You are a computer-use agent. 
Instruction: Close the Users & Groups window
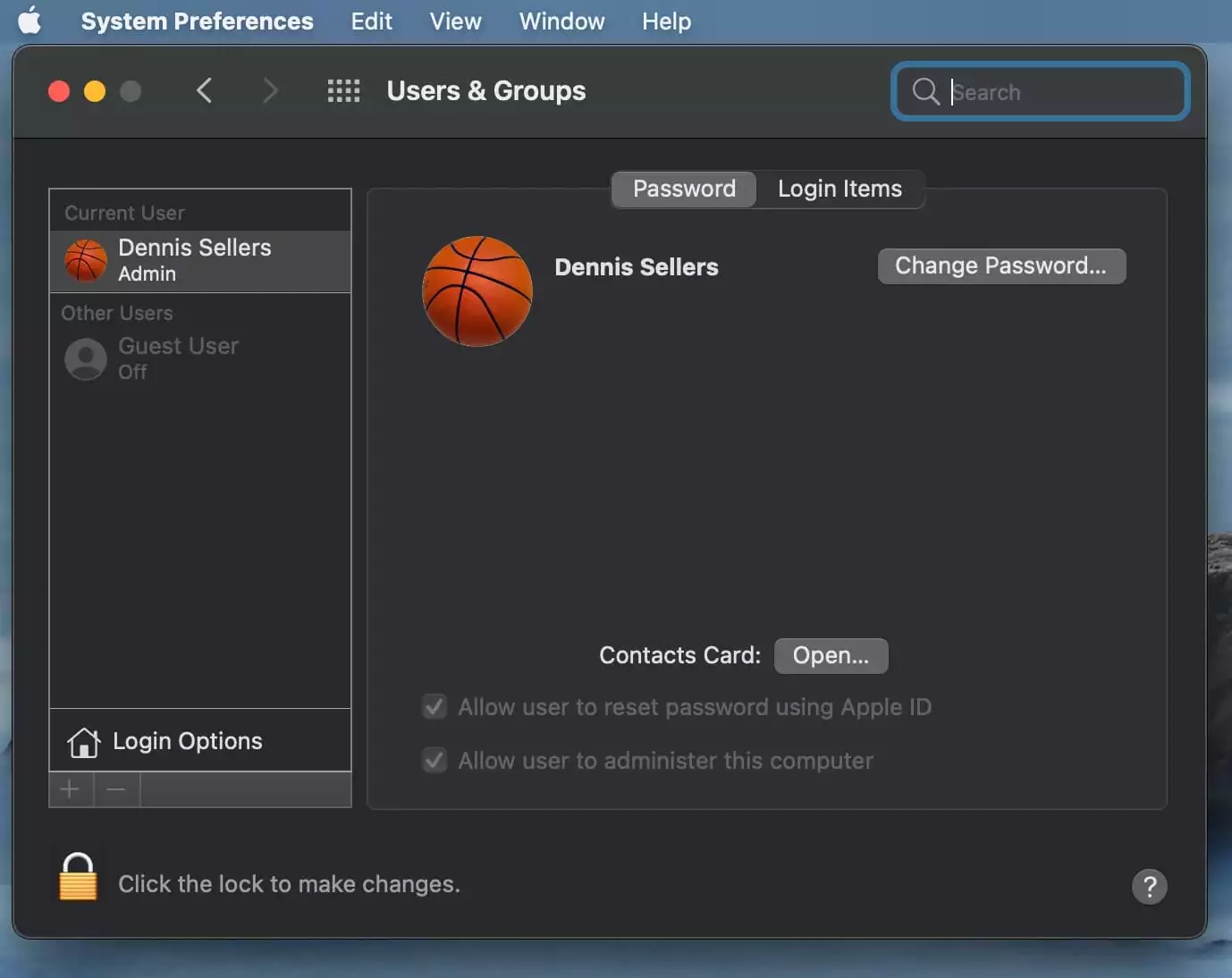point(59,91)
